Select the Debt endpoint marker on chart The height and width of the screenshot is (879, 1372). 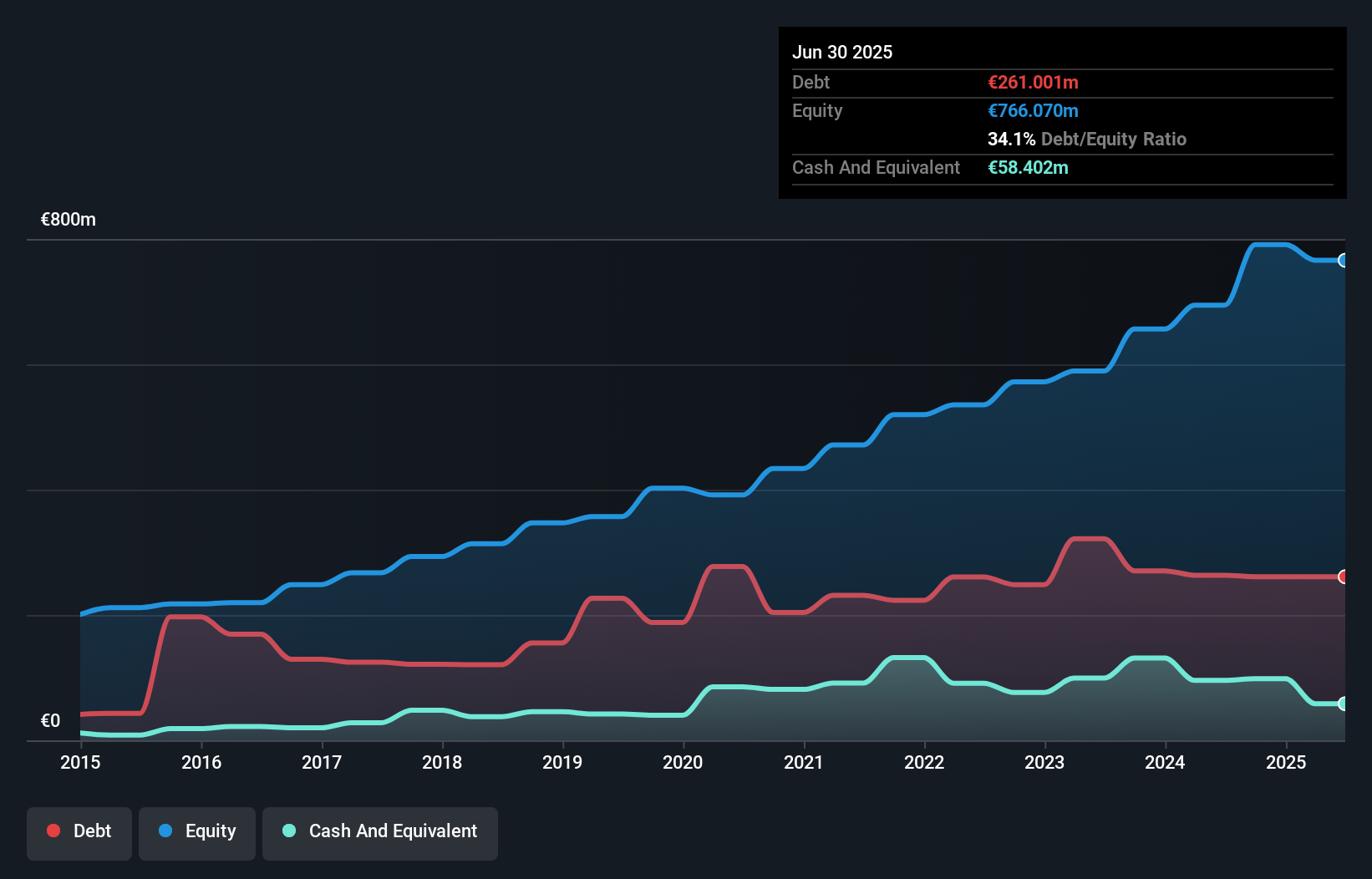(1344, 577)
